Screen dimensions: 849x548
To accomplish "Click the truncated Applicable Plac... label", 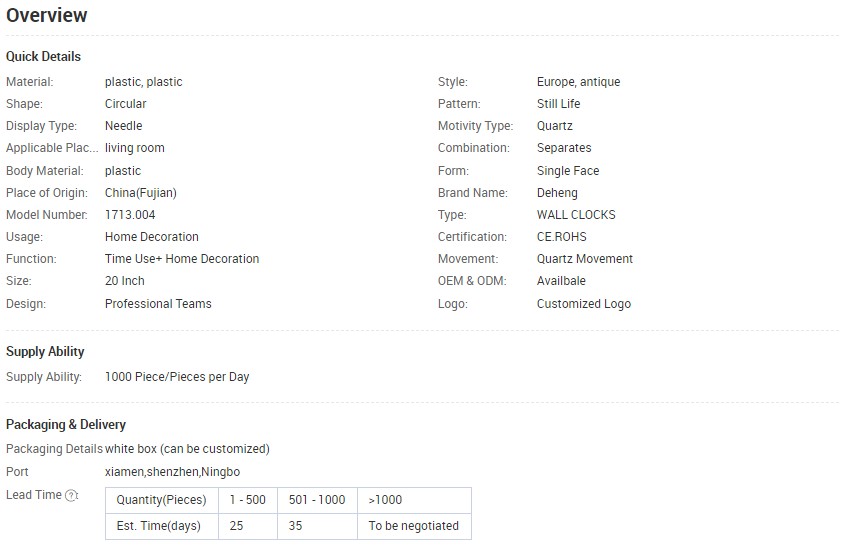I will [52, 148].
